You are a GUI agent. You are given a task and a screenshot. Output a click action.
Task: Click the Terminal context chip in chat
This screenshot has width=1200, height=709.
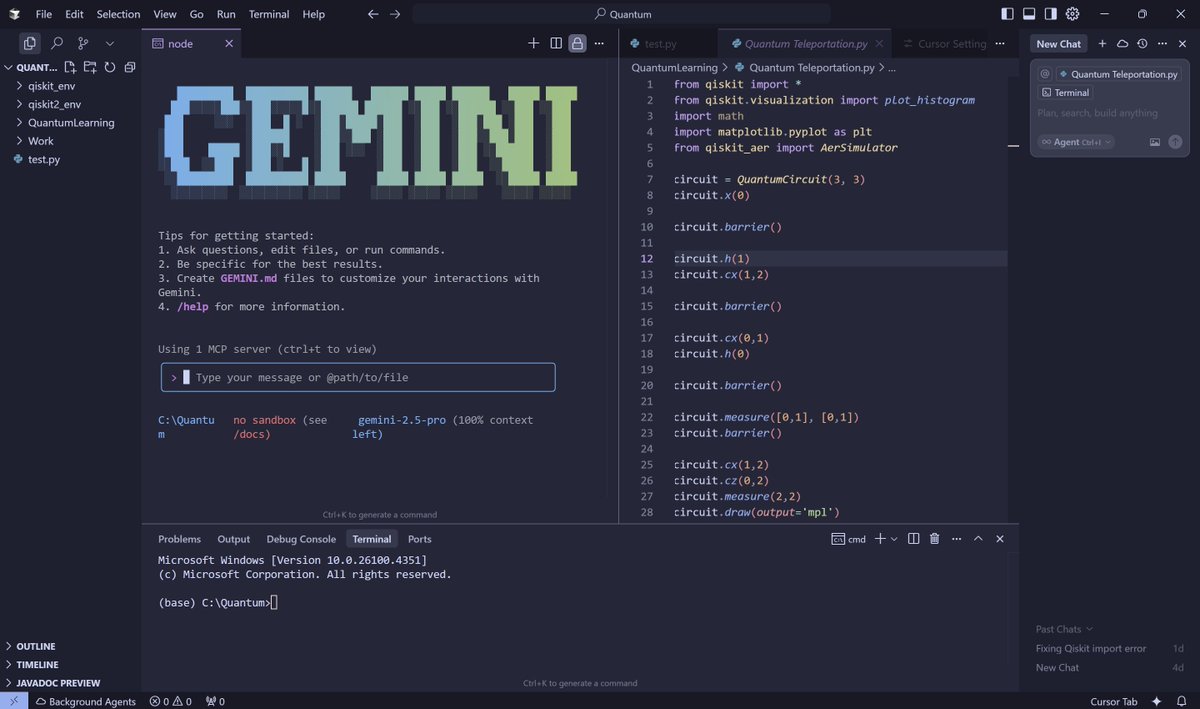pos(1066,92)
